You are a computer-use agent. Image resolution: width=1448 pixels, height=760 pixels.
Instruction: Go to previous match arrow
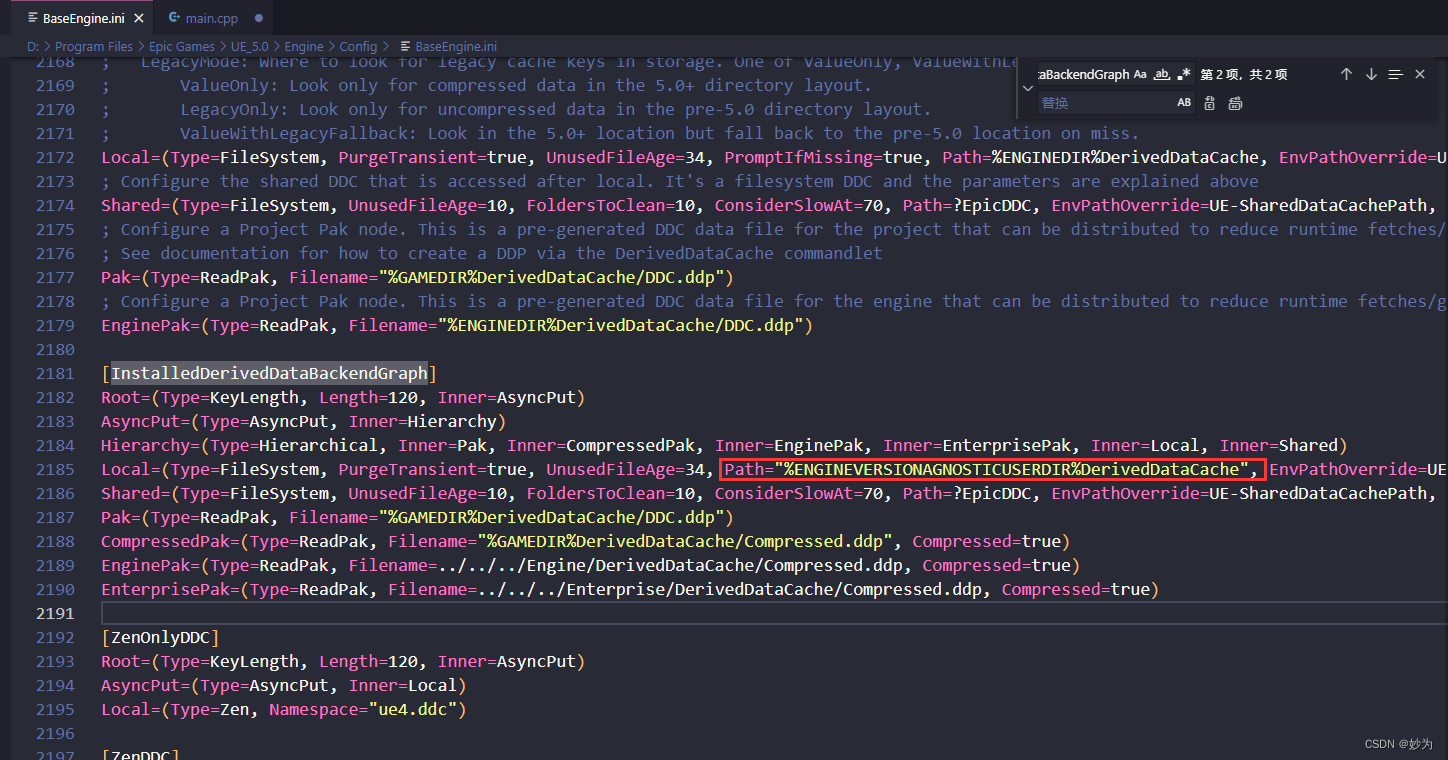[1346, 74]
